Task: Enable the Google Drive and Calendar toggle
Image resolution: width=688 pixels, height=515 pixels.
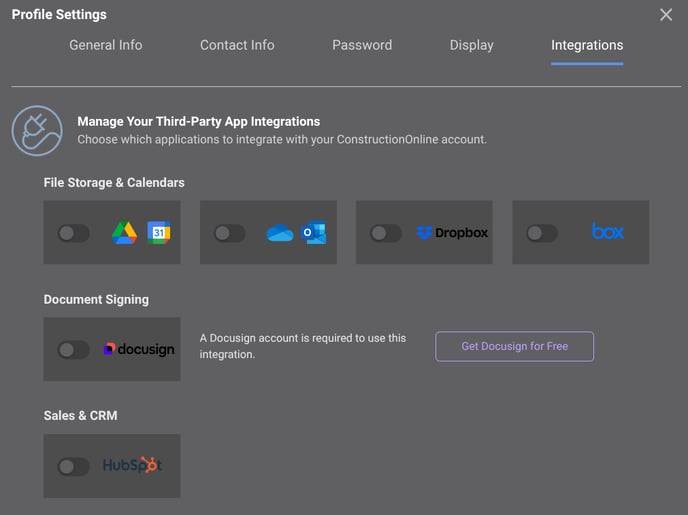Action: [73, 233]
